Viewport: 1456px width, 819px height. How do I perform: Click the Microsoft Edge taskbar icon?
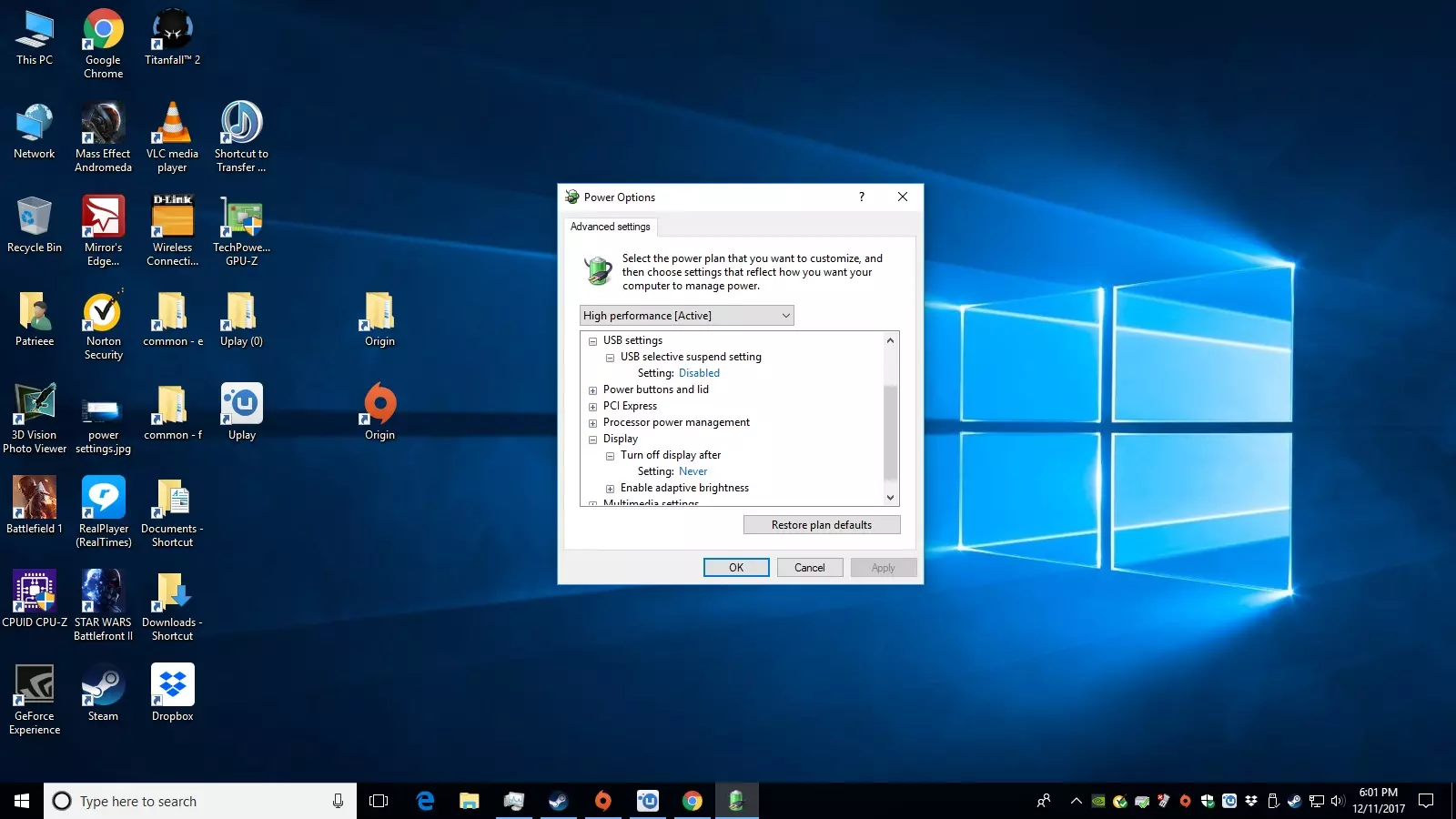coord(425,801)
